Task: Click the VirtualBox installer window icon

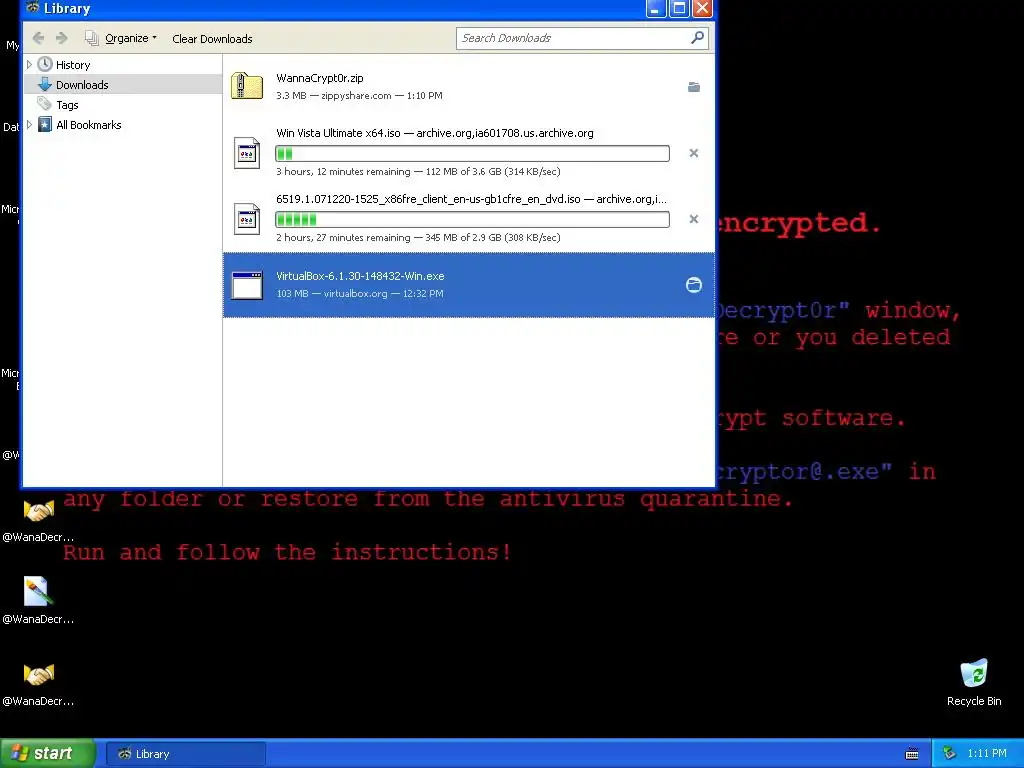Action: point(247,285)
